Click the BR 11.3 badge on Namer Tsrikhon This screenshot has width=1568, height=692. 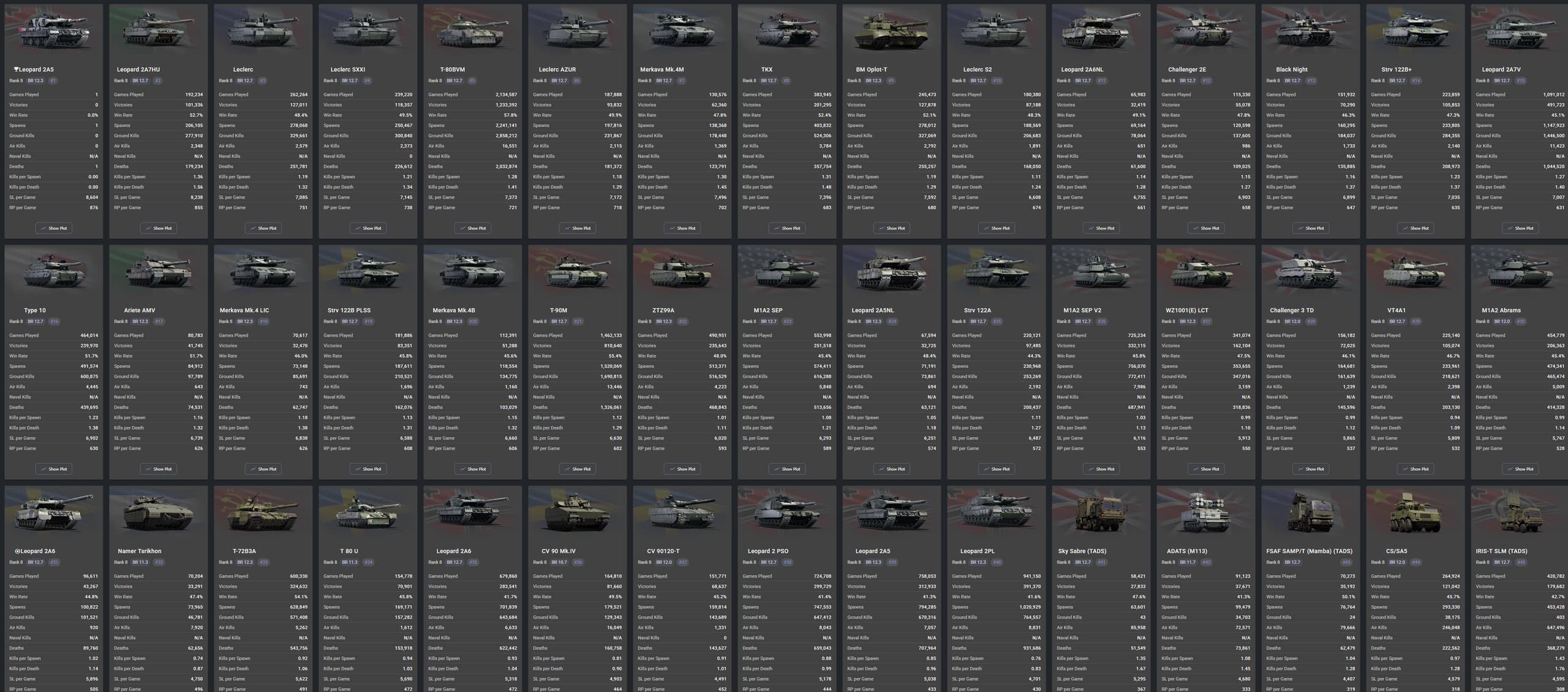140,562
